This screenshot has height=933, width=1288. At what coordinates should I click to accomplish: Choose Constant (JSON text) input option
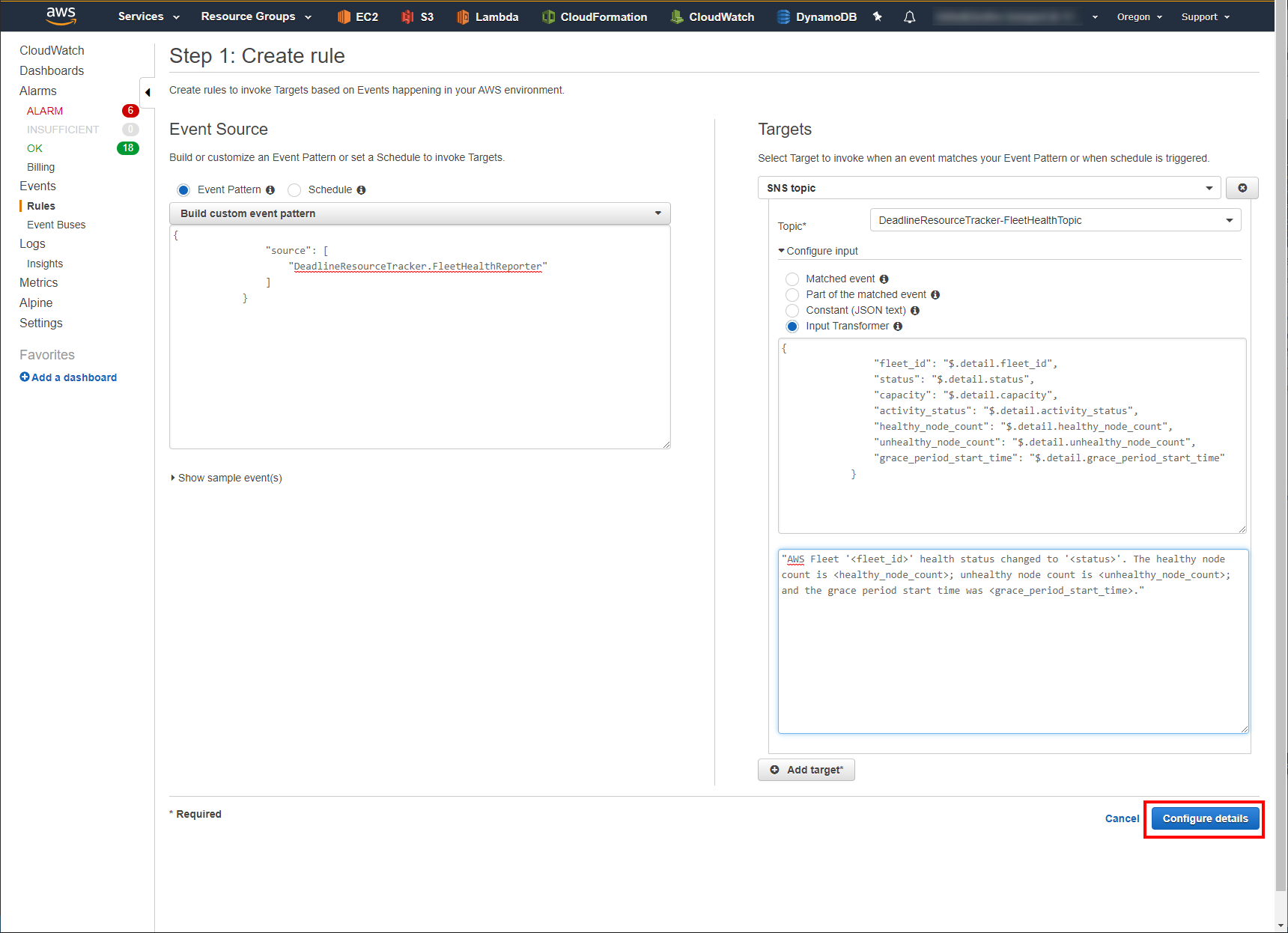792,310
